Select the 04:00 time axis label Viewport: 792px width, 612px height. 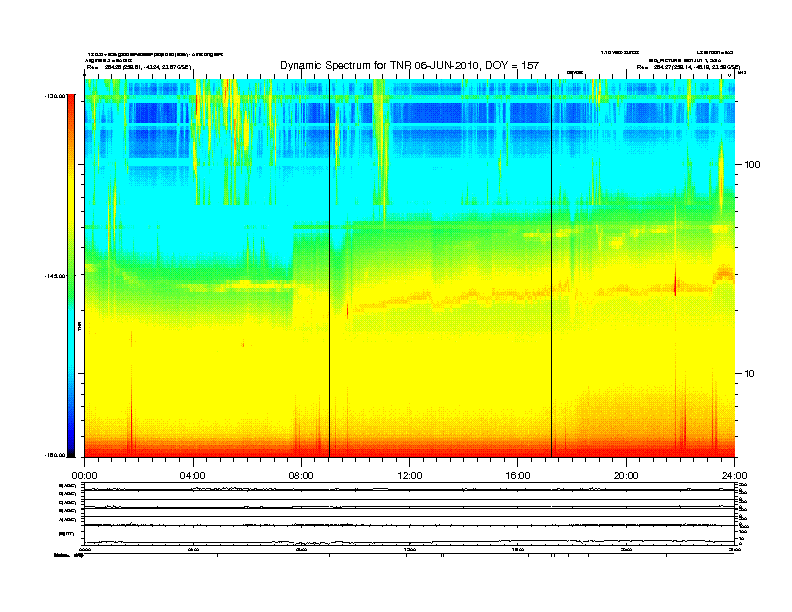tap(193, 475)
